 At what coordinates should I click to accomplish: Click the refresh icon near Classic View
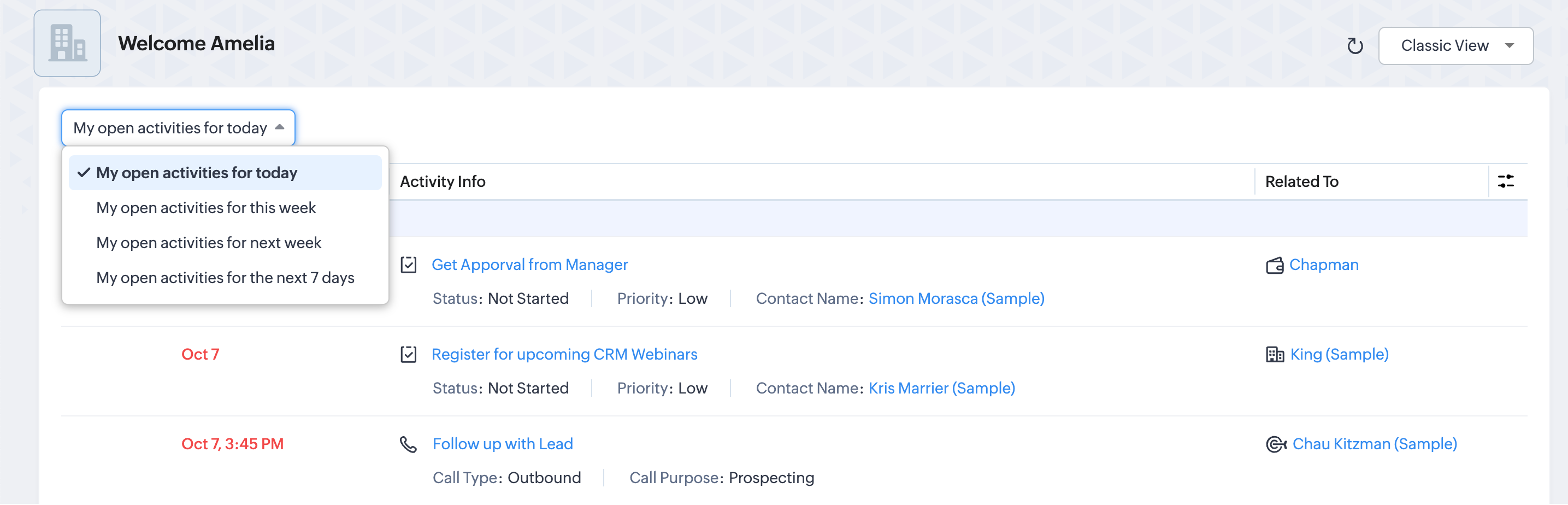[x=1354, y=46]
